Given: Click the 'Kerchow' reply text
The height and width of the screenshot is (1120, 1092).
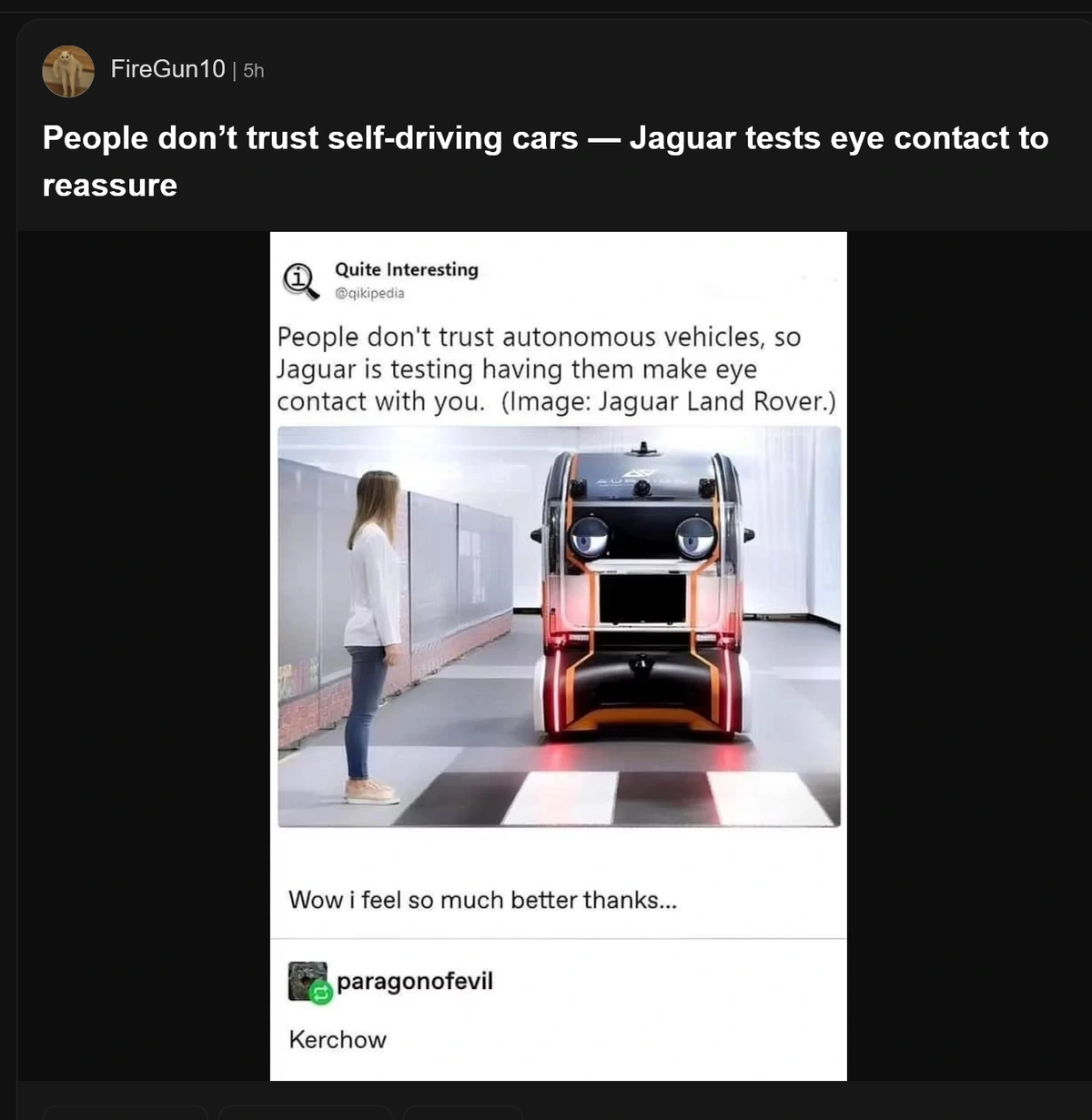Looking at the screenshot, I should click(338, 1040).
